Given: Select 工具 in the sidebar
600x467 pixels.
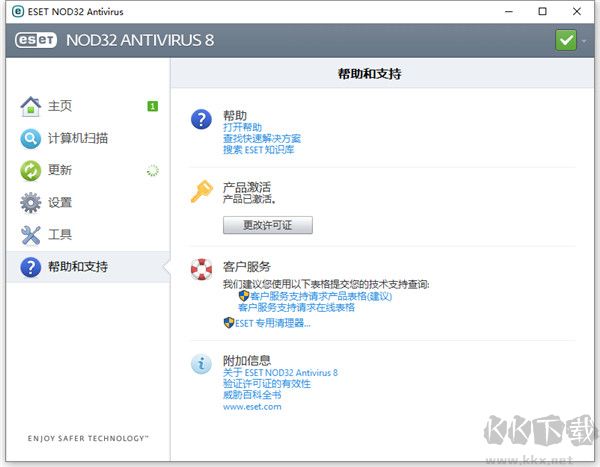Looking at the screenshot, I should (60, 234).
